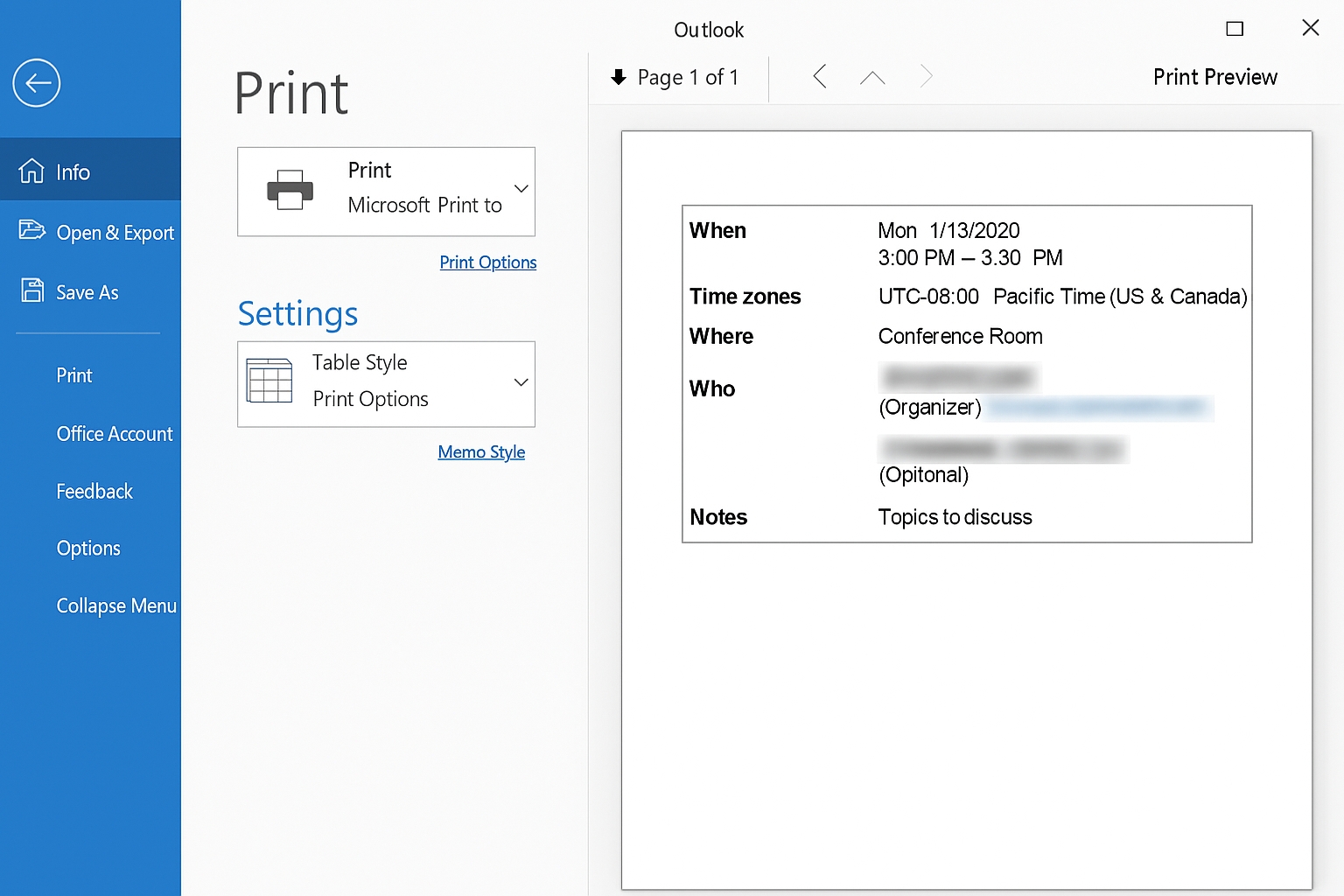Image resolution: width=1344 pixels, height=896 pixels.
Task: Click the printer icon button
Action: tap(290, 190)
